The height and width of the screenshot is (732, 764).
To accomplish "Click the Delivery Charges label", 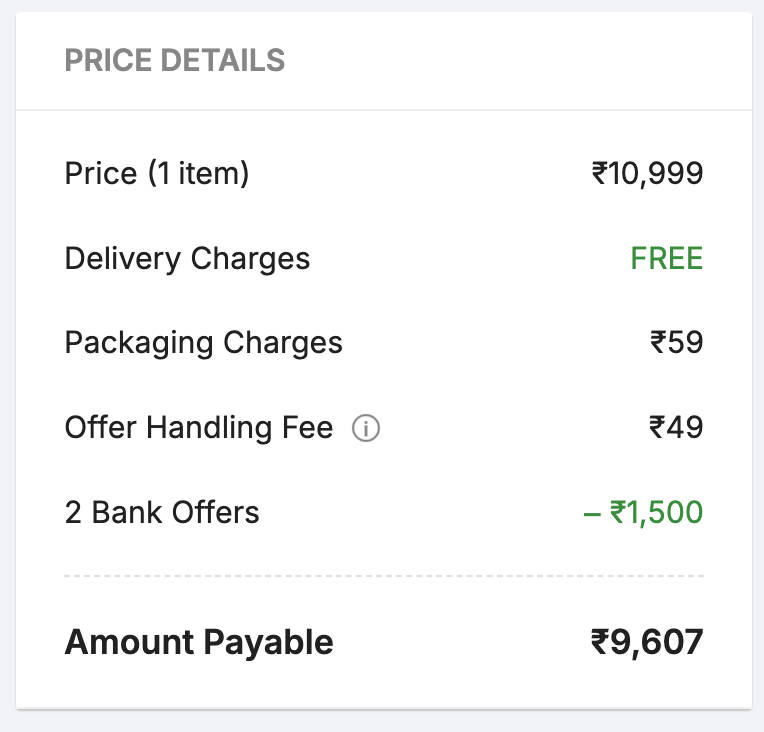I will coord(187,259).
